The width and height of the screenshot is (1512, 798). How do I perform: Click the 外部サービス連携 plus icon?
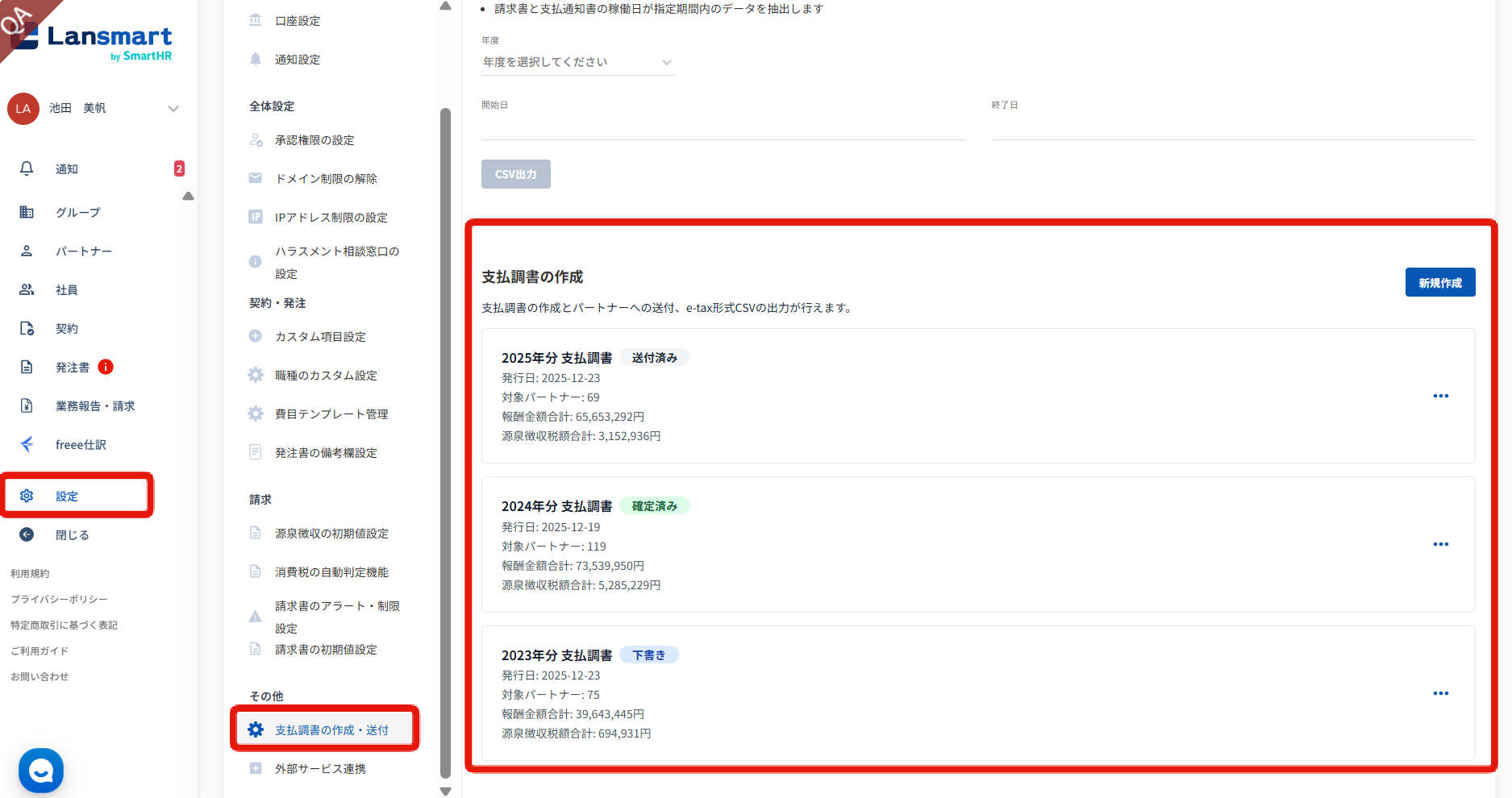point(256,768)
